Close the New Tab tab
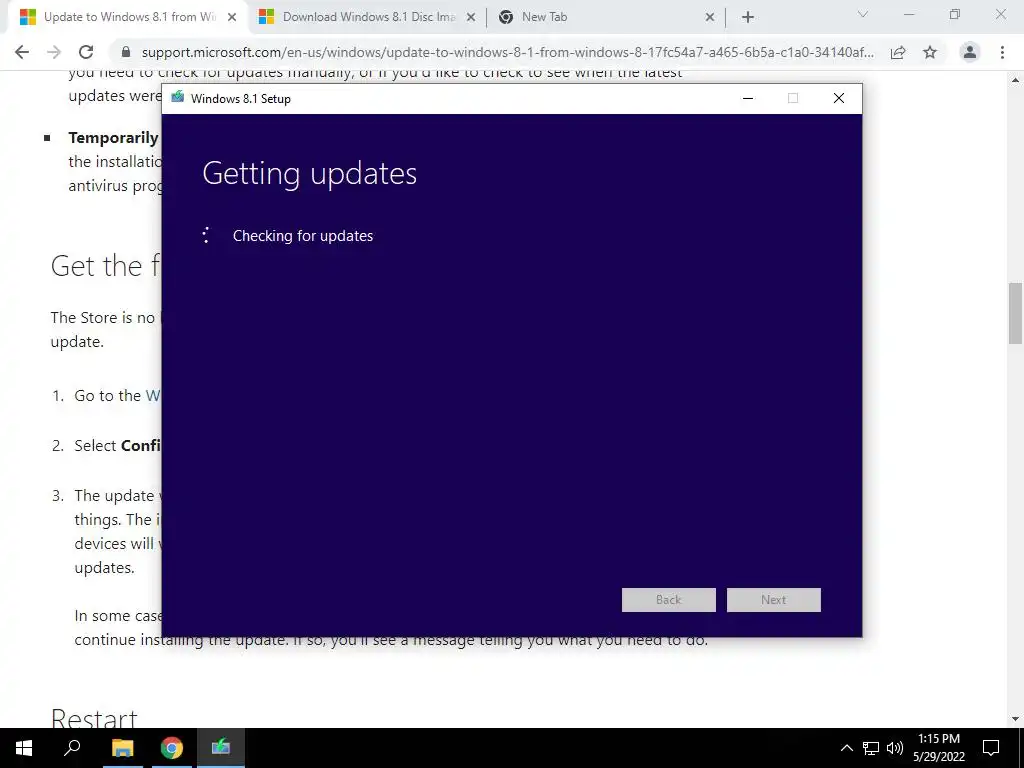The width and height of the screenshot is (1024, 768). (x=710, y=17)
